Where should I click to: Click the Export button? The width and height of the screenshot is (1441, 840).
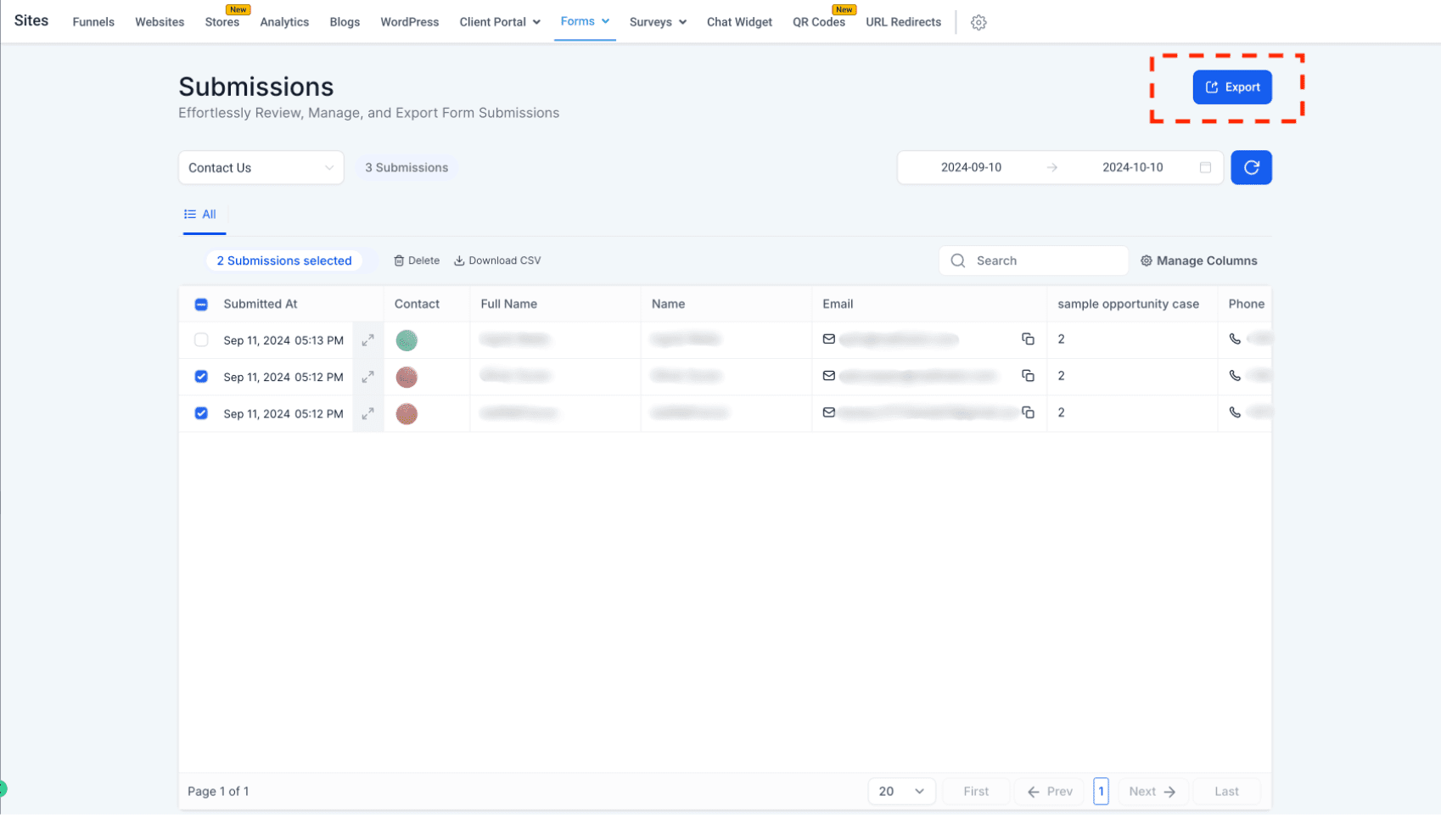pos(1232,87)
